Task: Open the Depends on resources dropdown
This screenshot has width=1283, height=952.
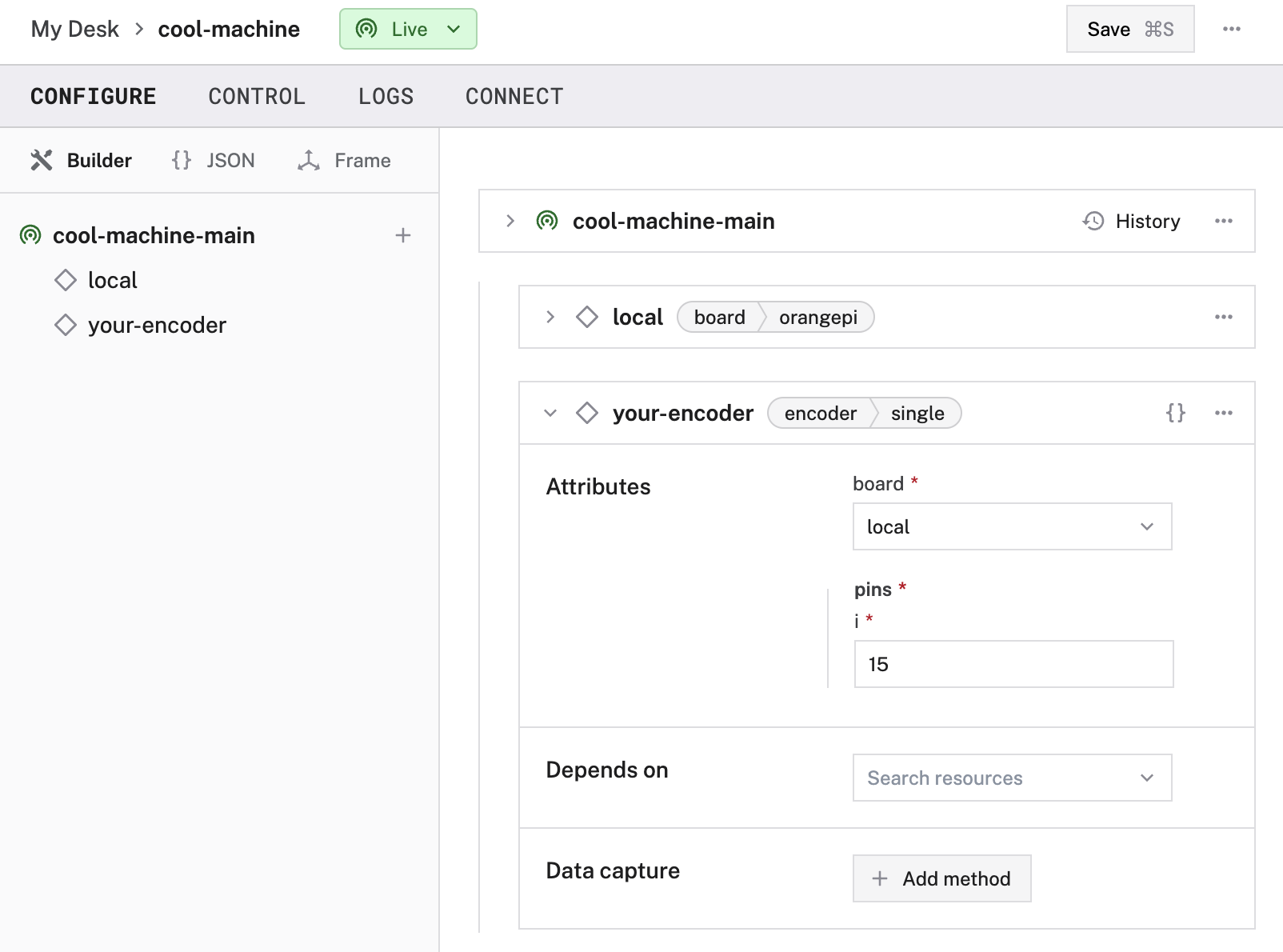Action: (x=1011, y=777)
